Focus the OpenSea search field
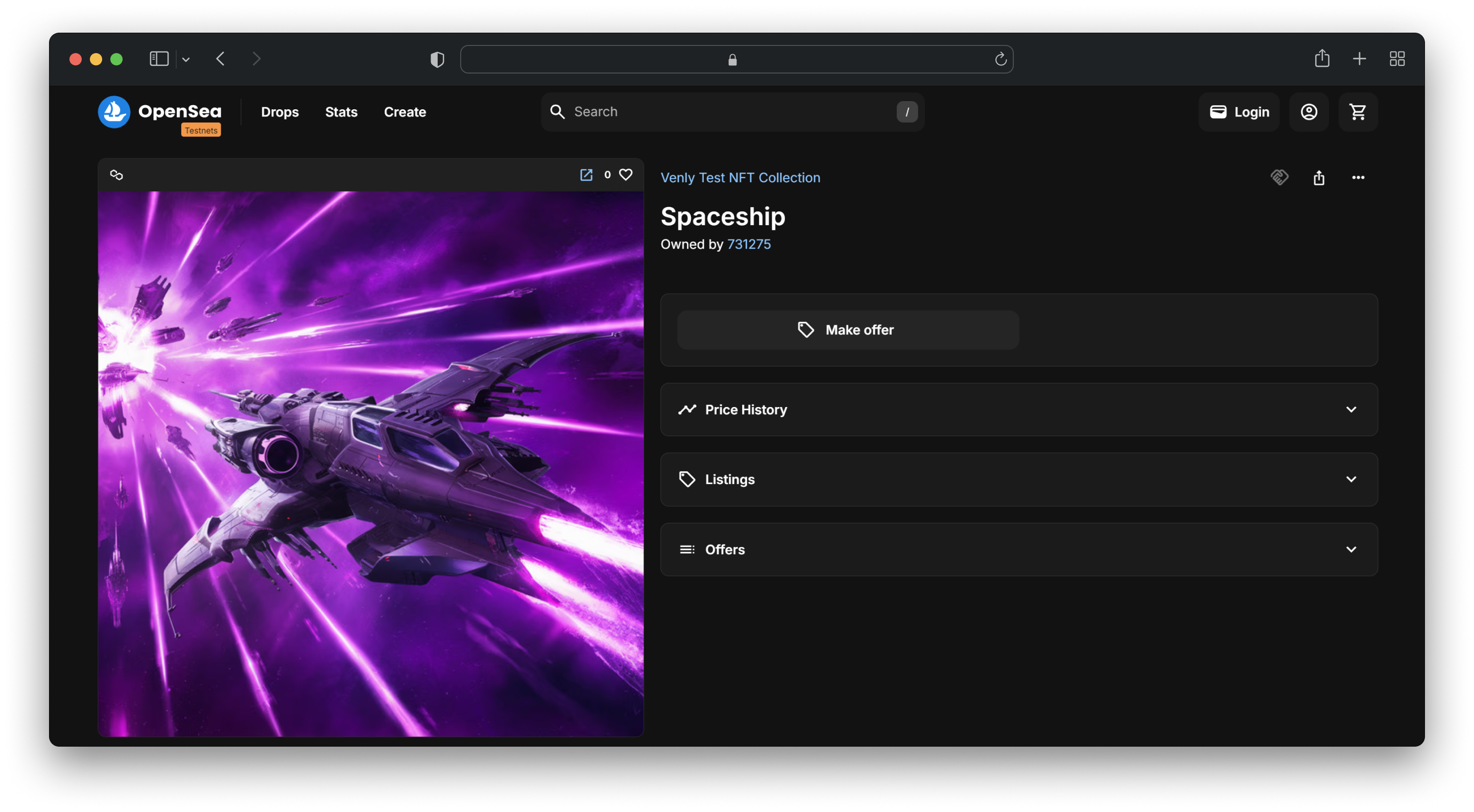 732,111
